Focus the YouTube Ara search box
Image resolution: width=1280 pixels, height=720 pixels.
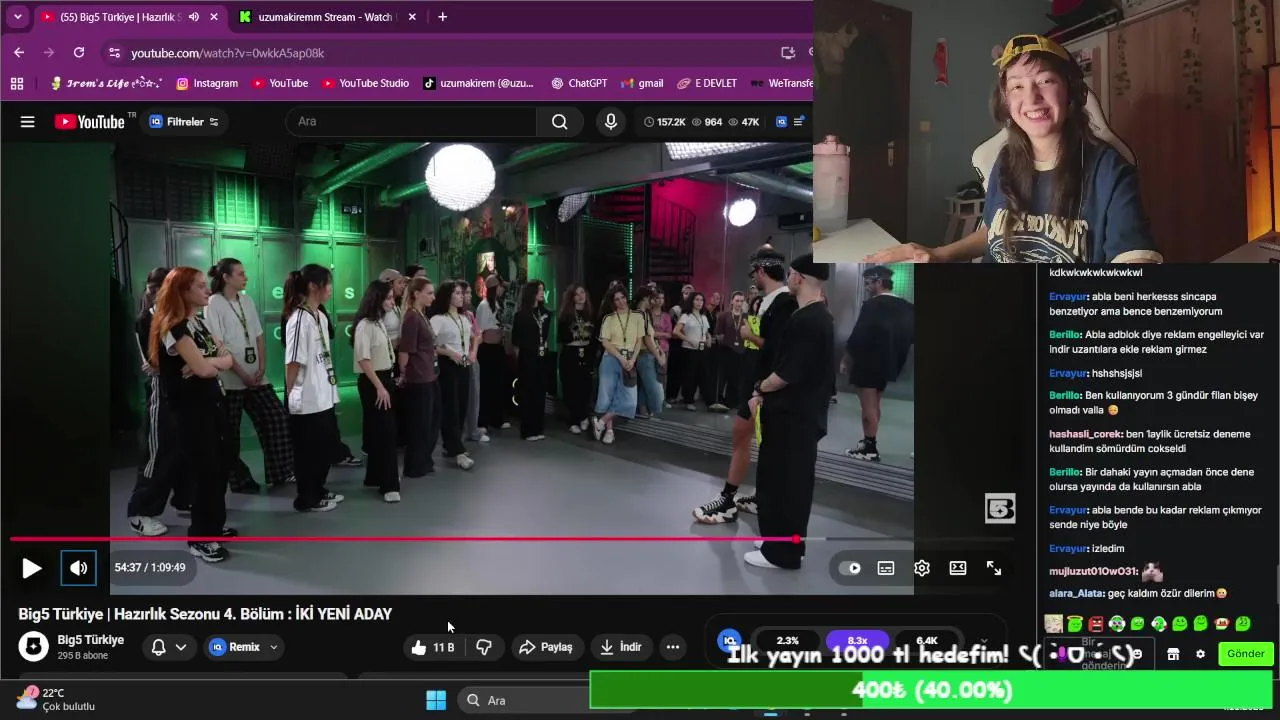pos(412,122)
